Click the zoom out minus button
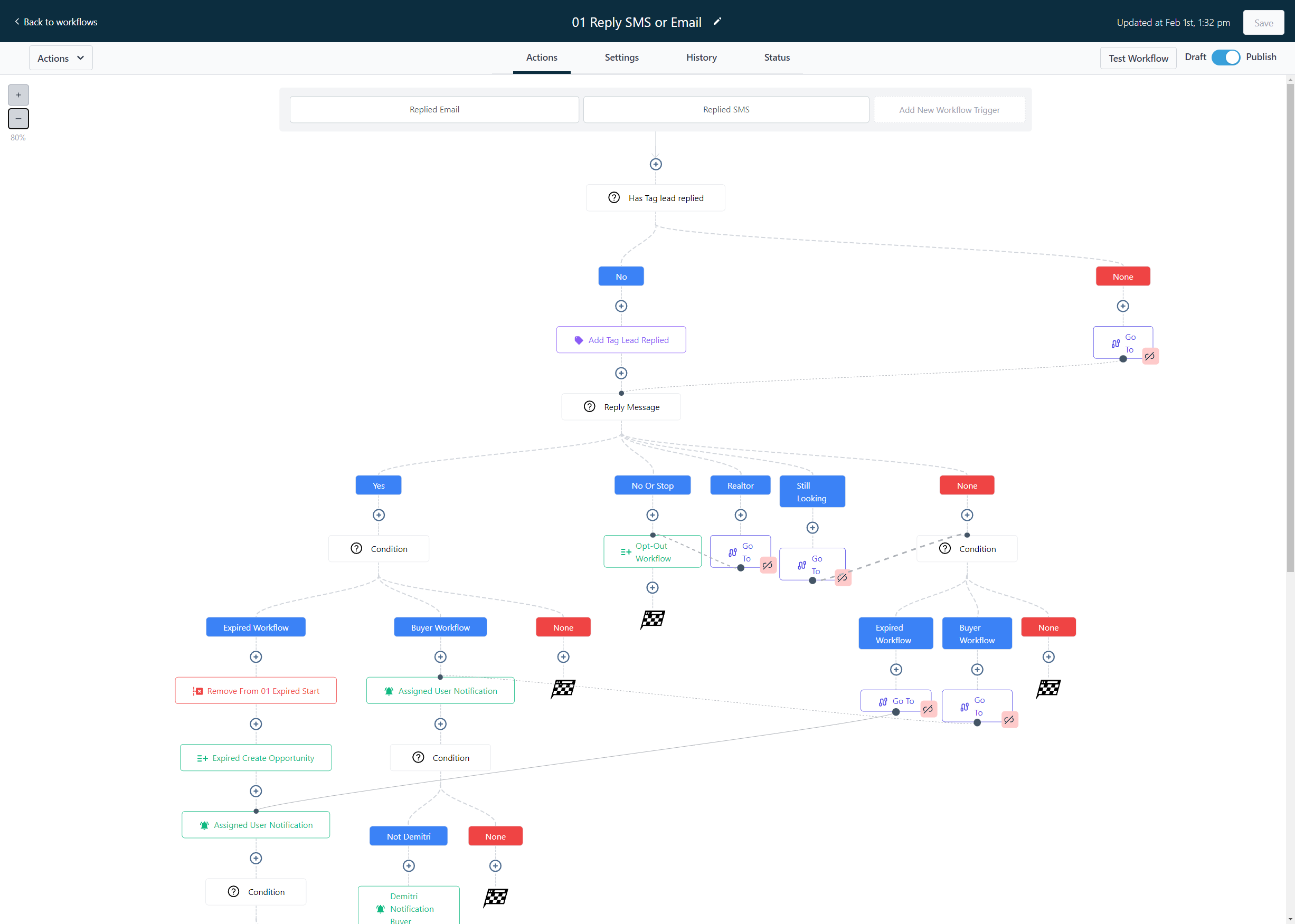 [18, 119]
